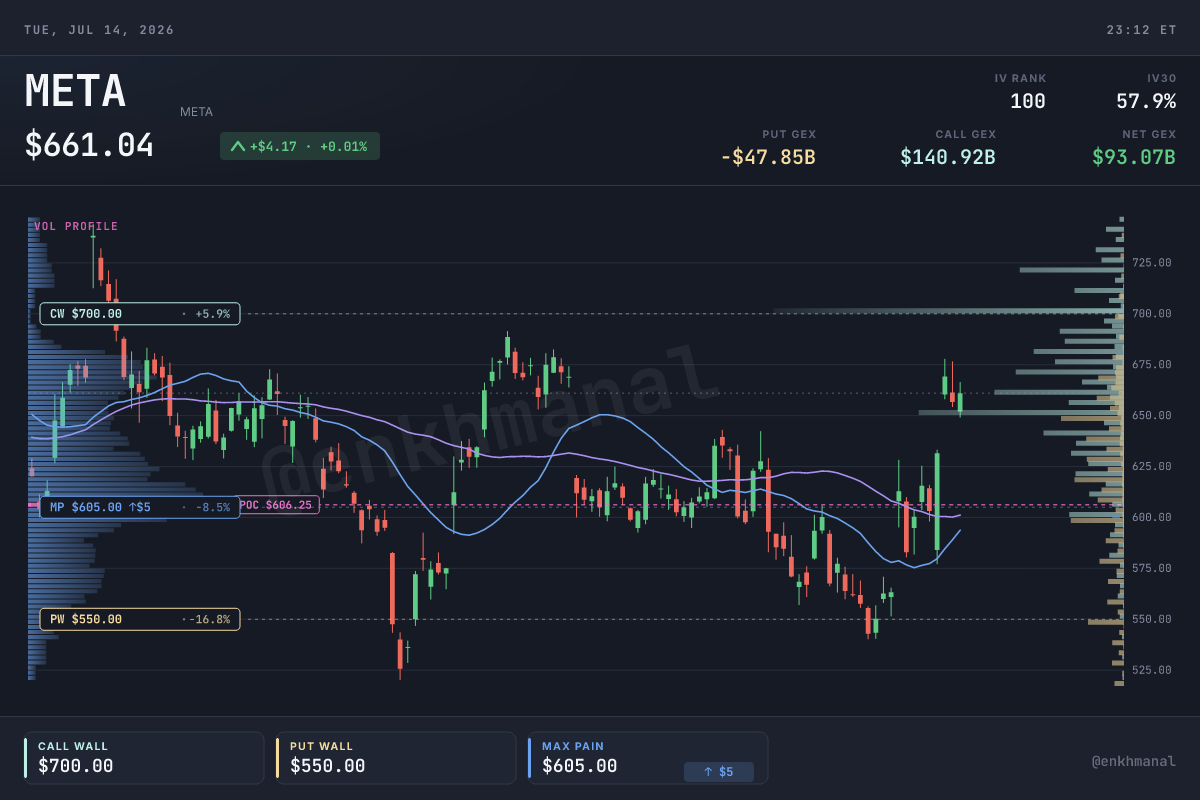The height and width of the screenshot is (800, 1200).
Task: Click the 725.00 price axis label
Action: [x=1152, y=263]
